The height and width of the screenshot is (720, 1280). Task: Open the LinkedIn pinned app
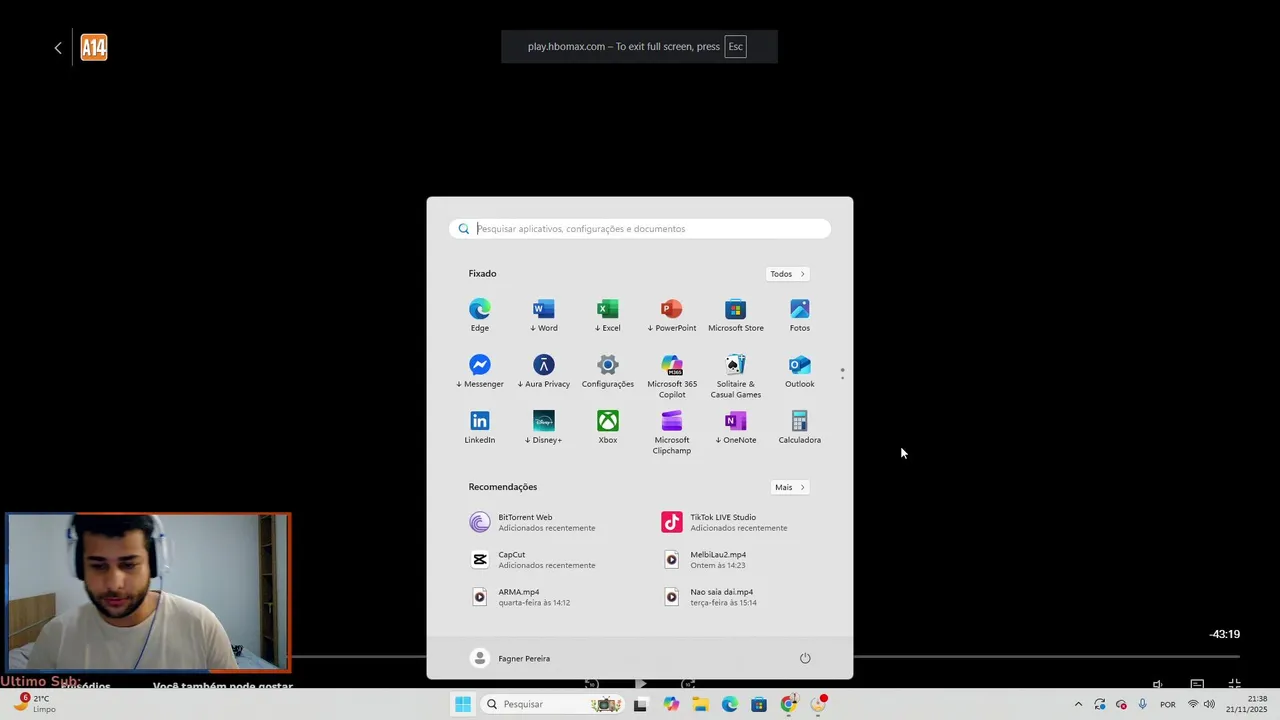[x=480, y=427]
